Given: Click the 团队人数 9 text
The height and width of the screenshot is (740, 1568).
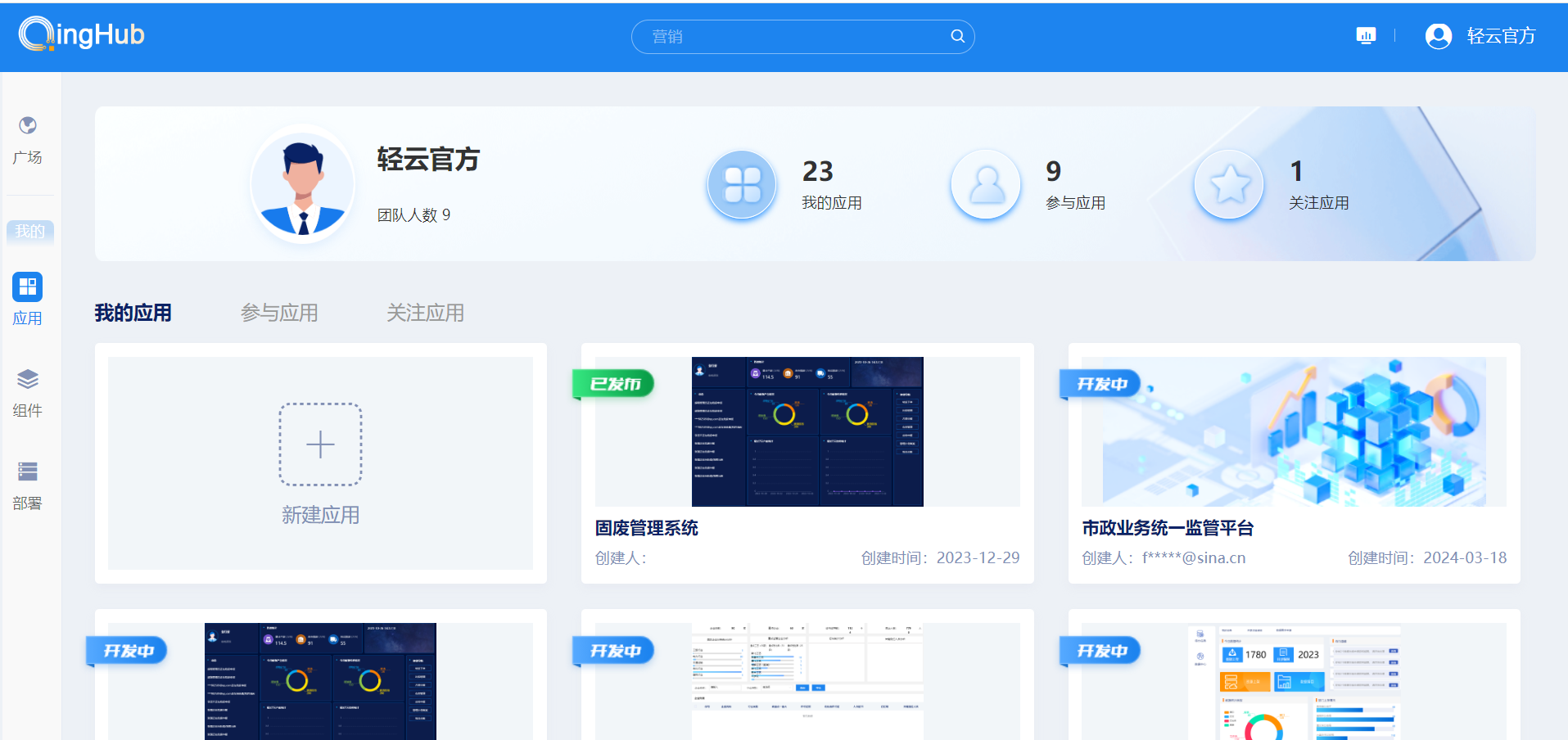Looking at the screenshot, I should tap(413, 215).
